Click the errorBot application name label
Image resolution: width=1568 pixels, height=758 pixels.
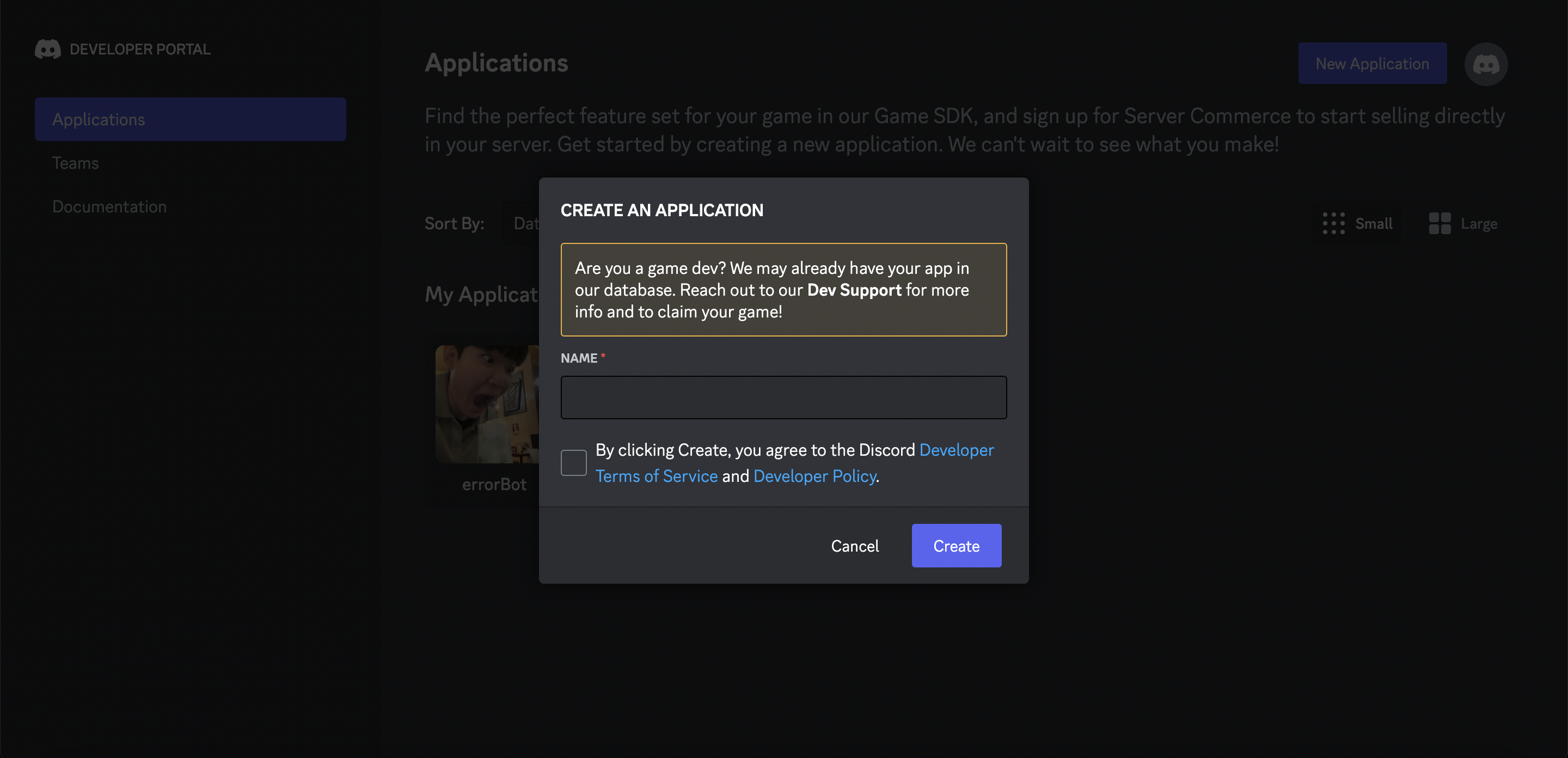pyautogui.click(x=494, y=485)
